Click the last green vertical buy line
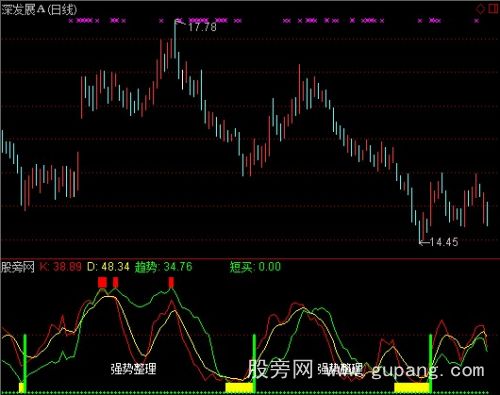Image resolution: width=500 pixels, height=395 pixels. tap(430, 363)
